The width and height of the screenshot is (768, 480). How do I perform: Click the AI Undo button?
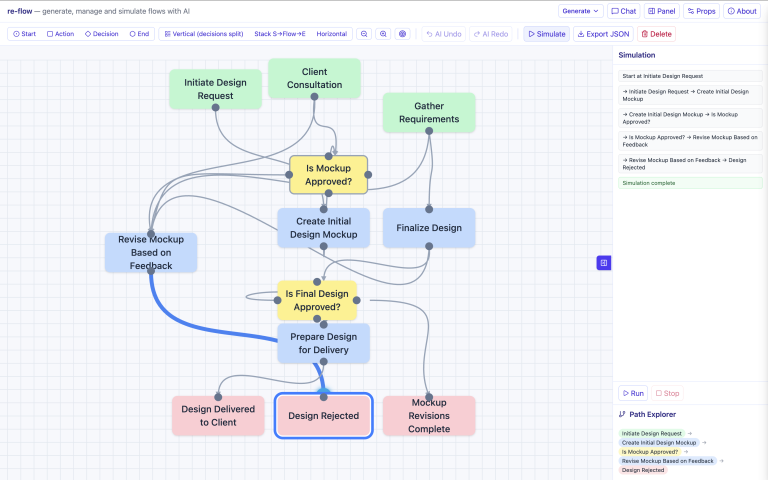(x=443, y=34)
